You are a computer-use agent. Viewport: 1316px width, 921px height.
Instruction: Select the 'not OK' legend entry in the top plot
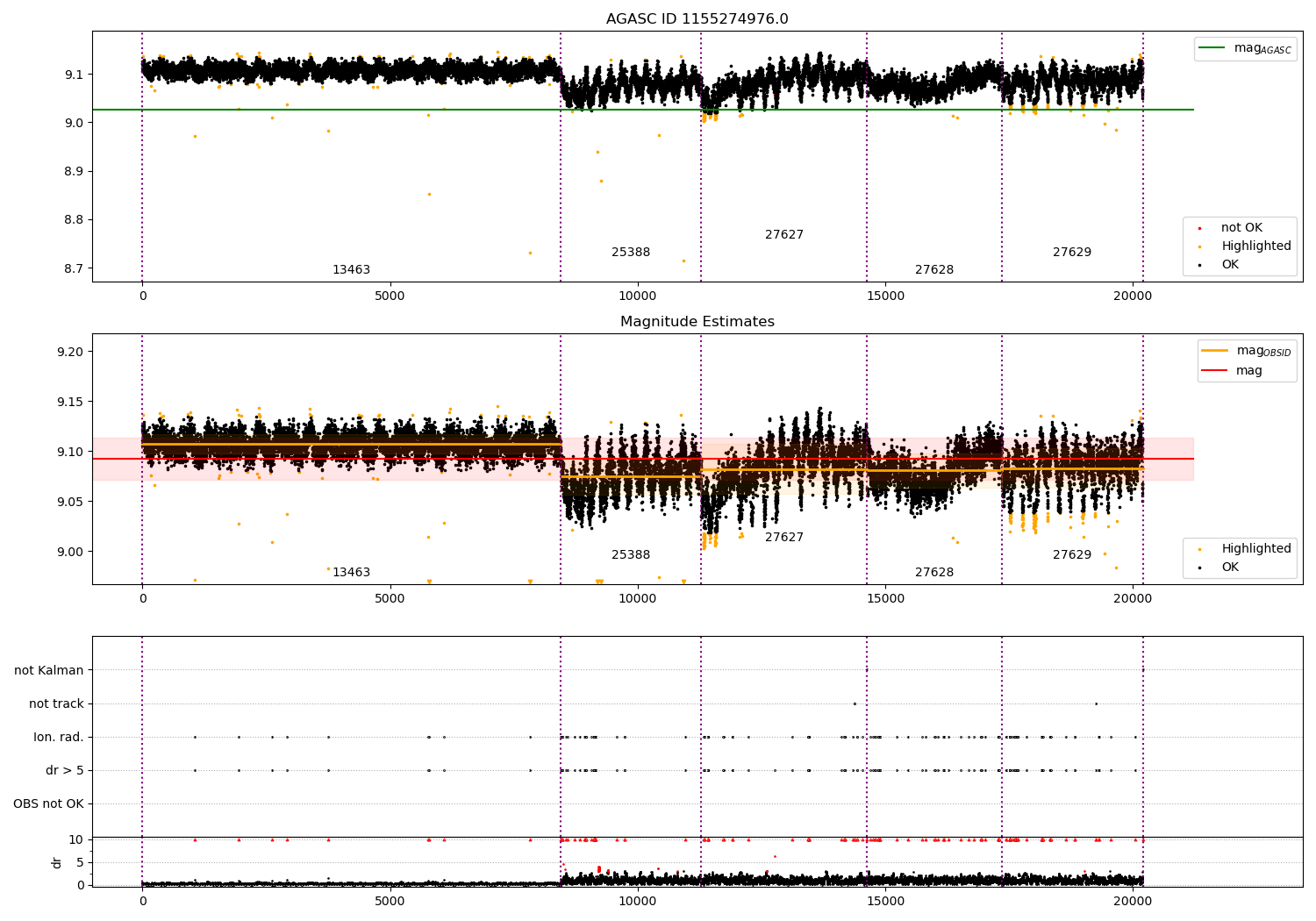[x=1241, y=227]
